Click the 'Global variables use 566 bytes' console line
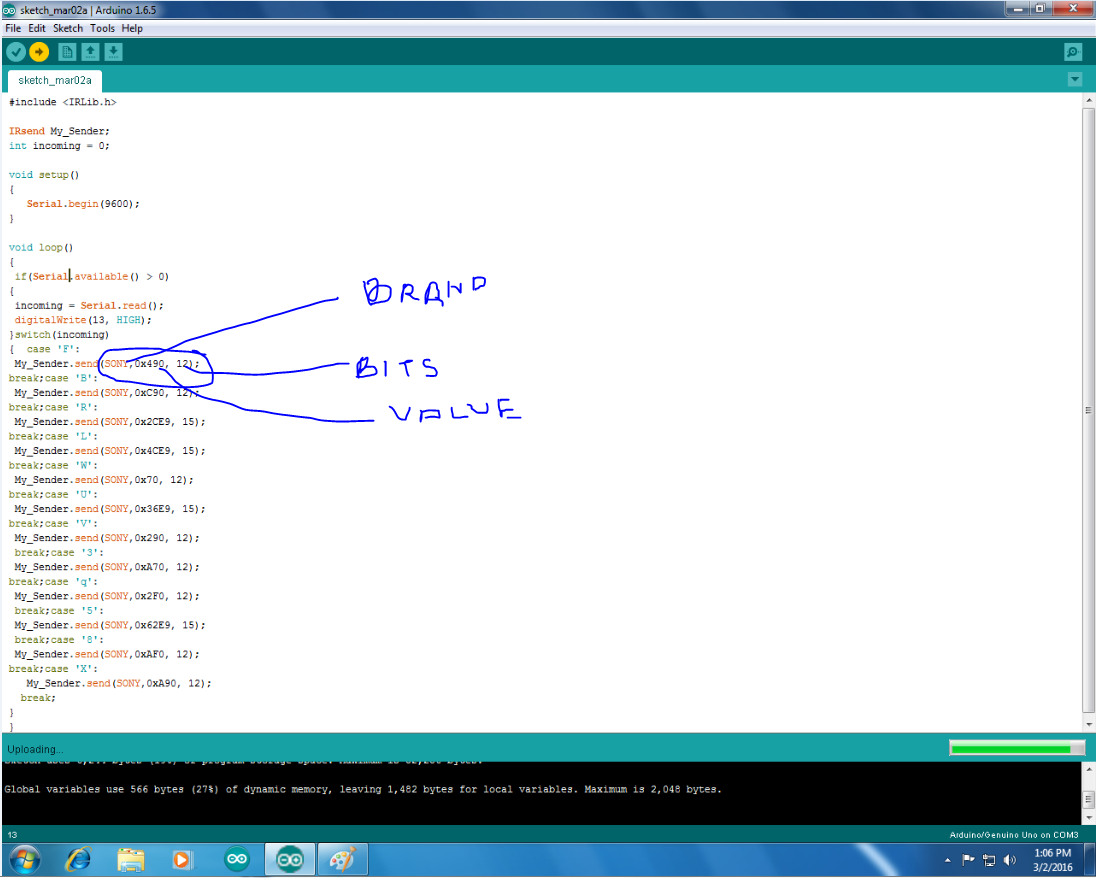Image resolution: width=1096 pixels, height=878 pixels. click(363, 789)
